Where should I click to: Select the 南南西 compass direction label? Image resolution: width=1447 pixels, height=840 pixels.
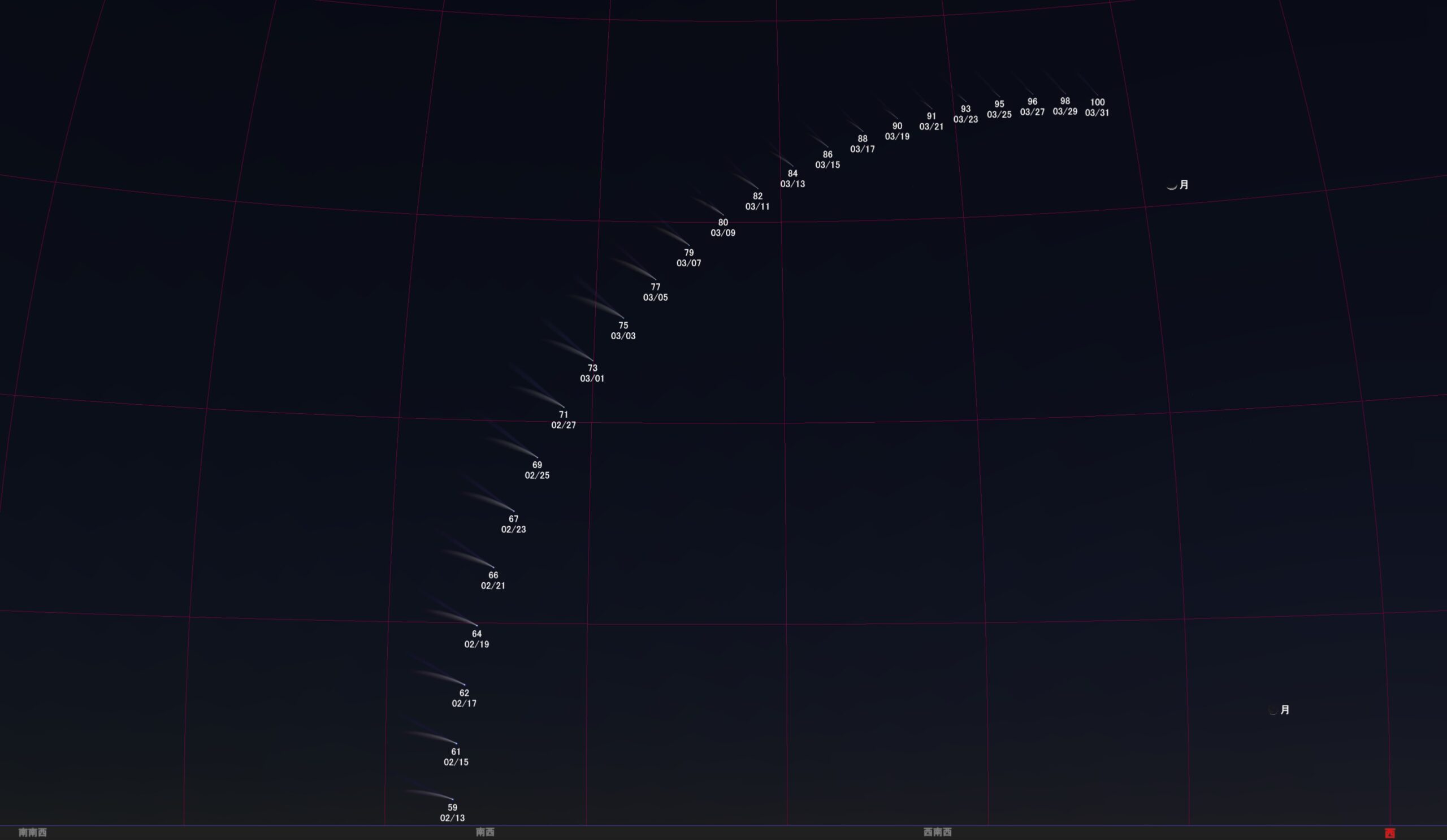32,833
